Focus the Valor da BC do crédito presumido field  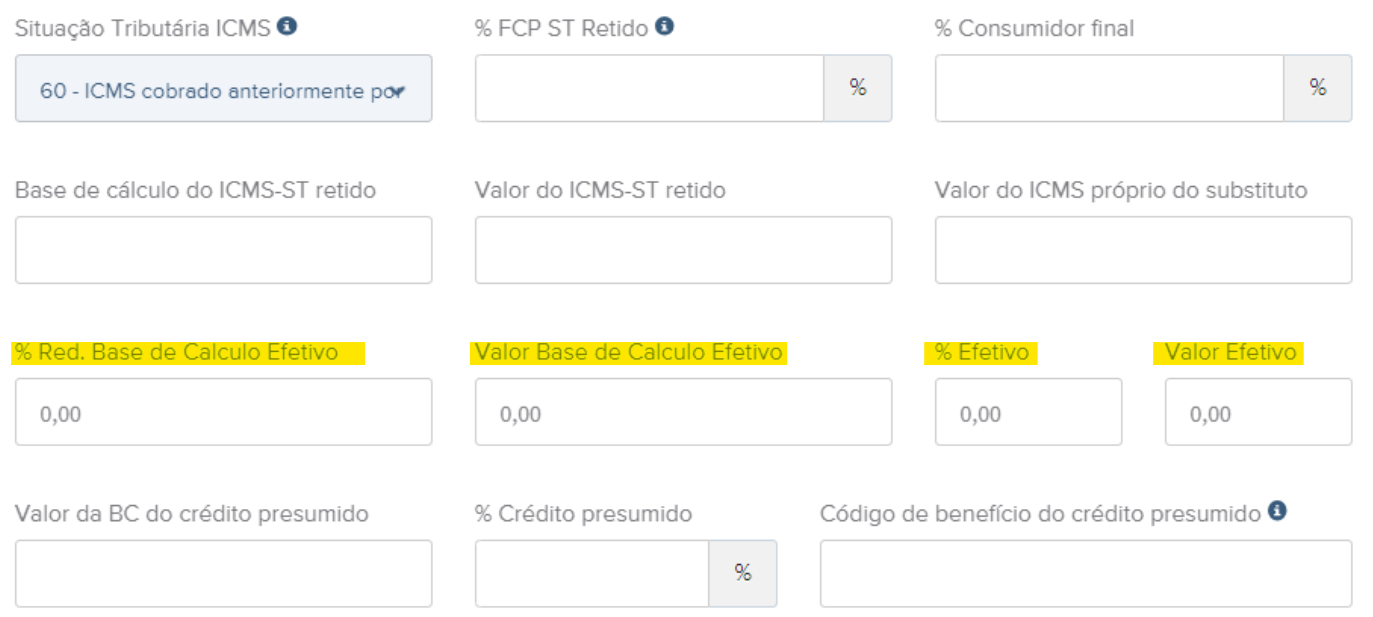pos(223,574)
